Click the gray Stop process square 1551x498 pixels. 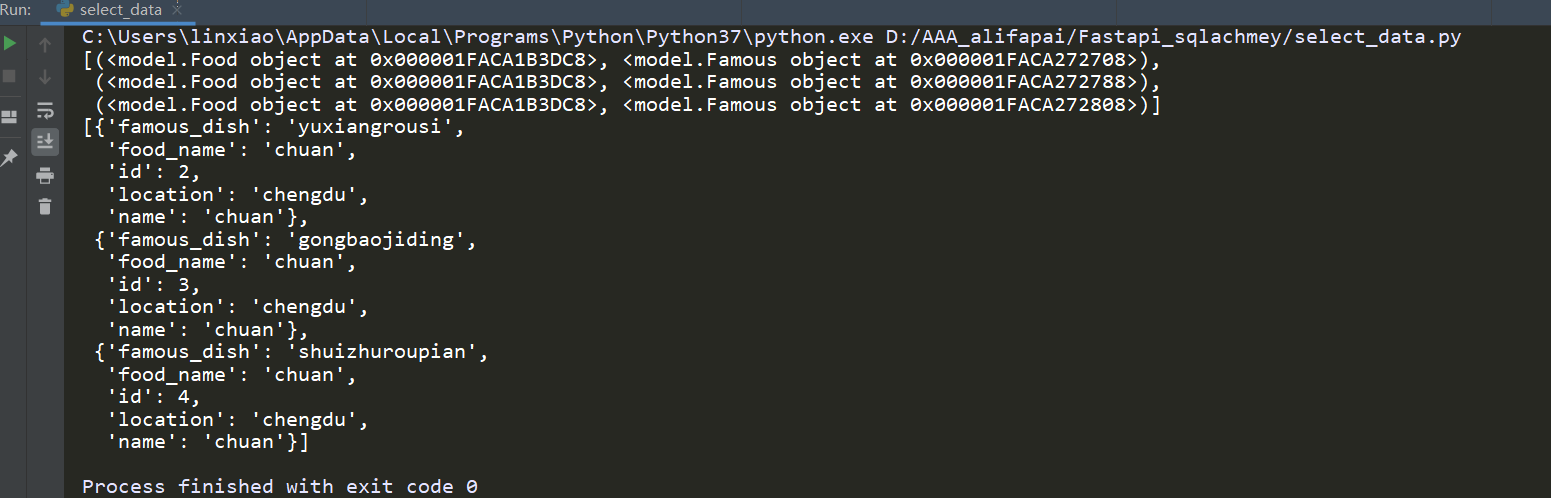[10, 76]
